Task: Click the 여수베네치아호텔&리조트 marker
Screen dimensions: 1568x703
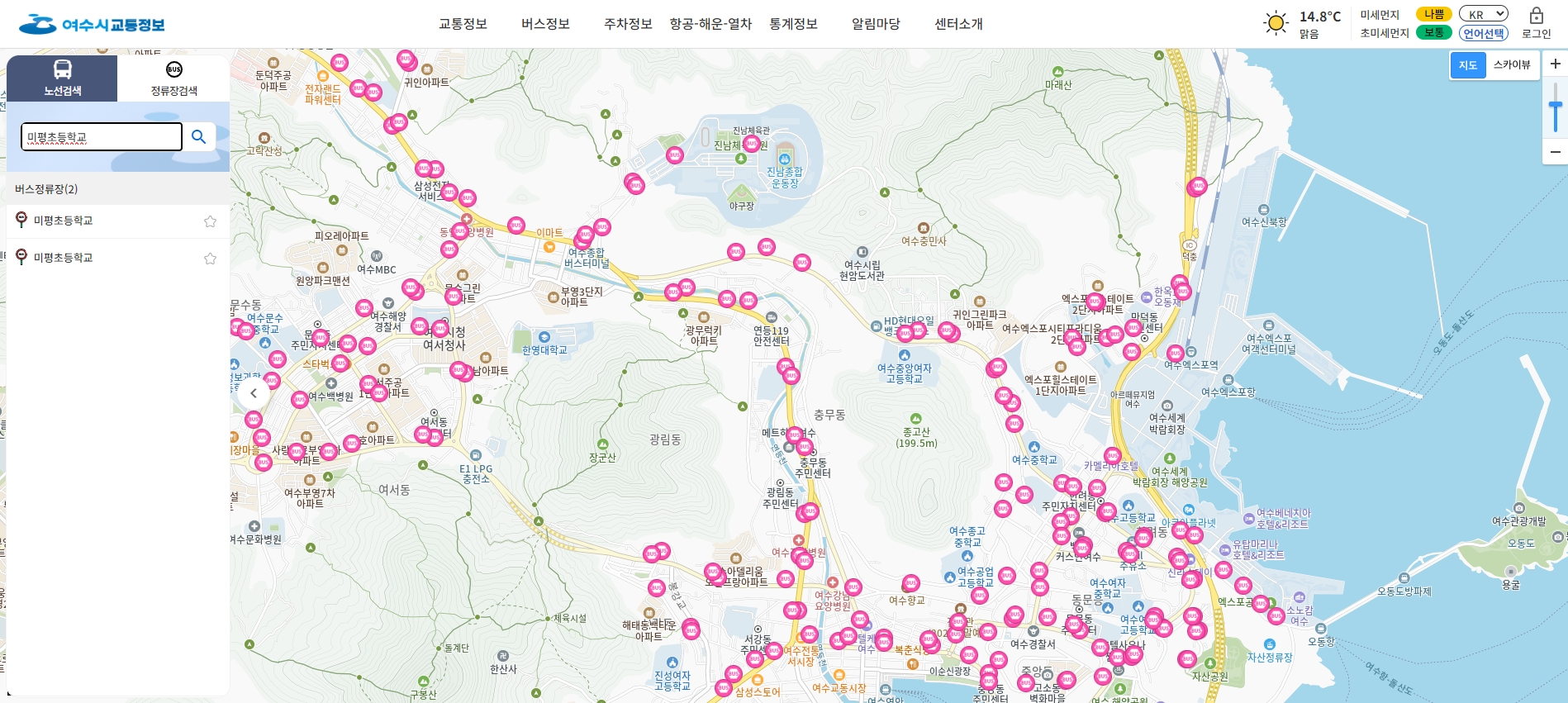Action: [x=1248, y=518]
